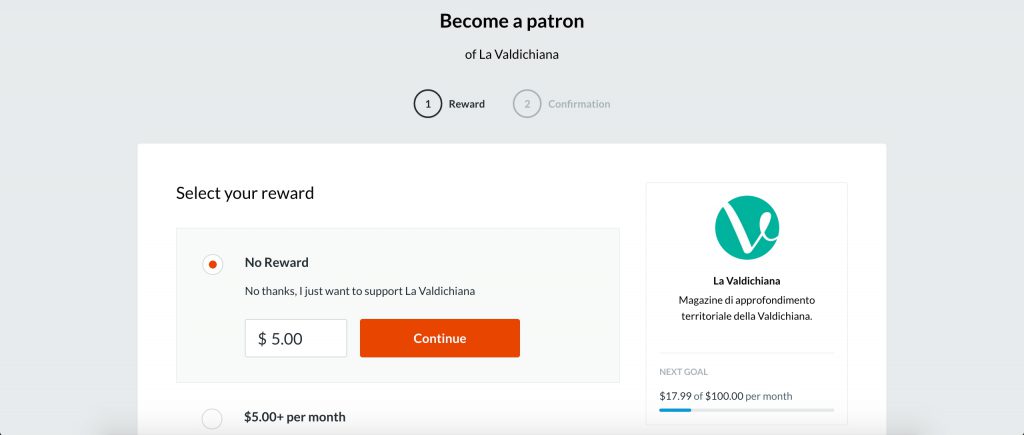Viewport: 1024px width, 435px height.
Task: Select the $5.00+ per month radio button
Action: (x=212, y=419)
